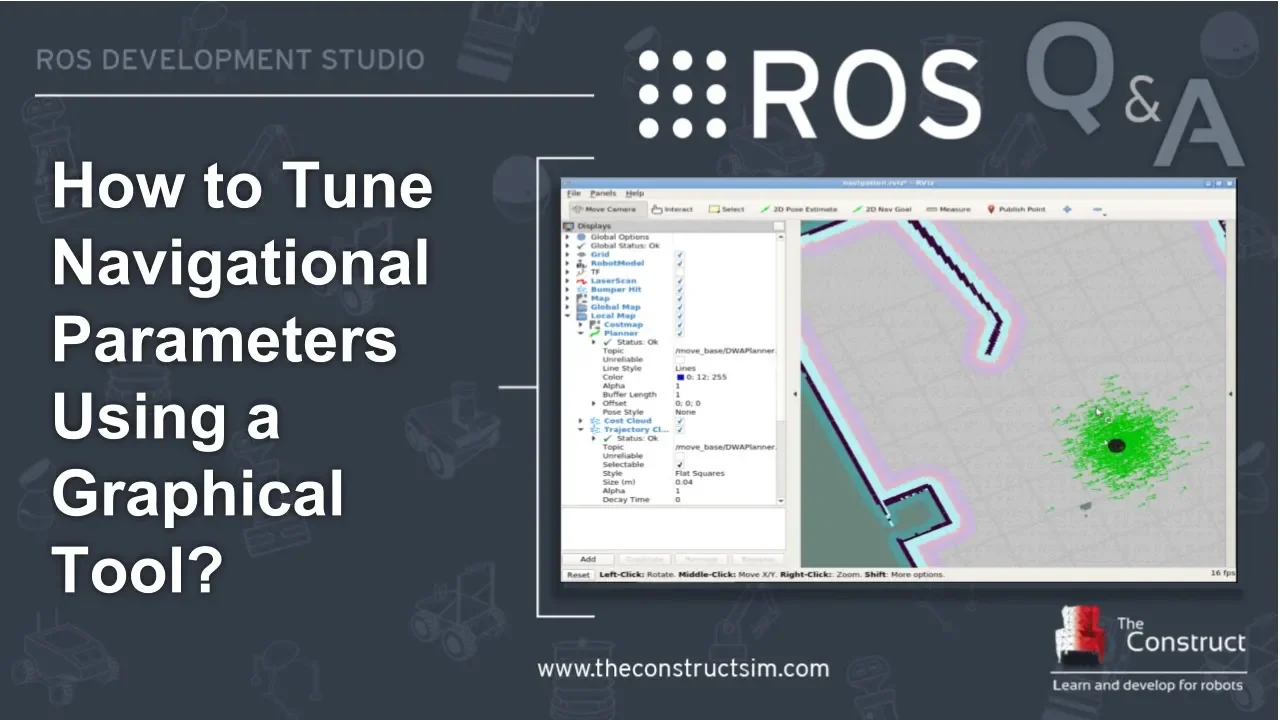Enable the TF display checkbox
The height and width of the screenshot is (720, 1280).
pyautogui.click(x=680, y=272)
